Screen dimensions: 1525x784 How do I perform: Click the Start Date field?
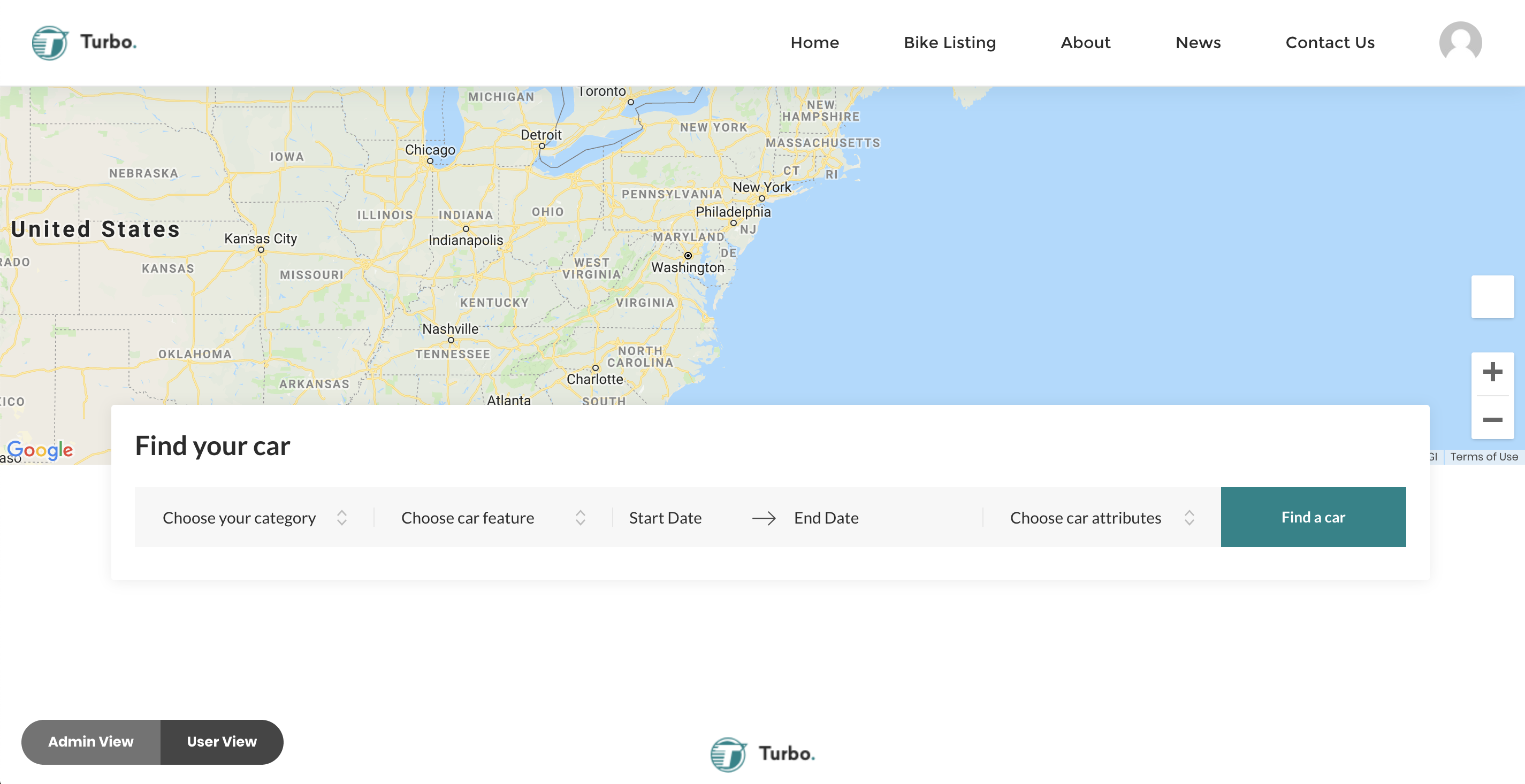[666, 518]
